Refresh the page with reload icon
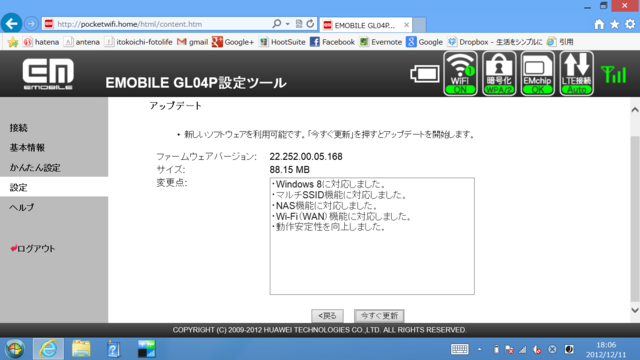 pyautogui.click(x=310, y=24)
